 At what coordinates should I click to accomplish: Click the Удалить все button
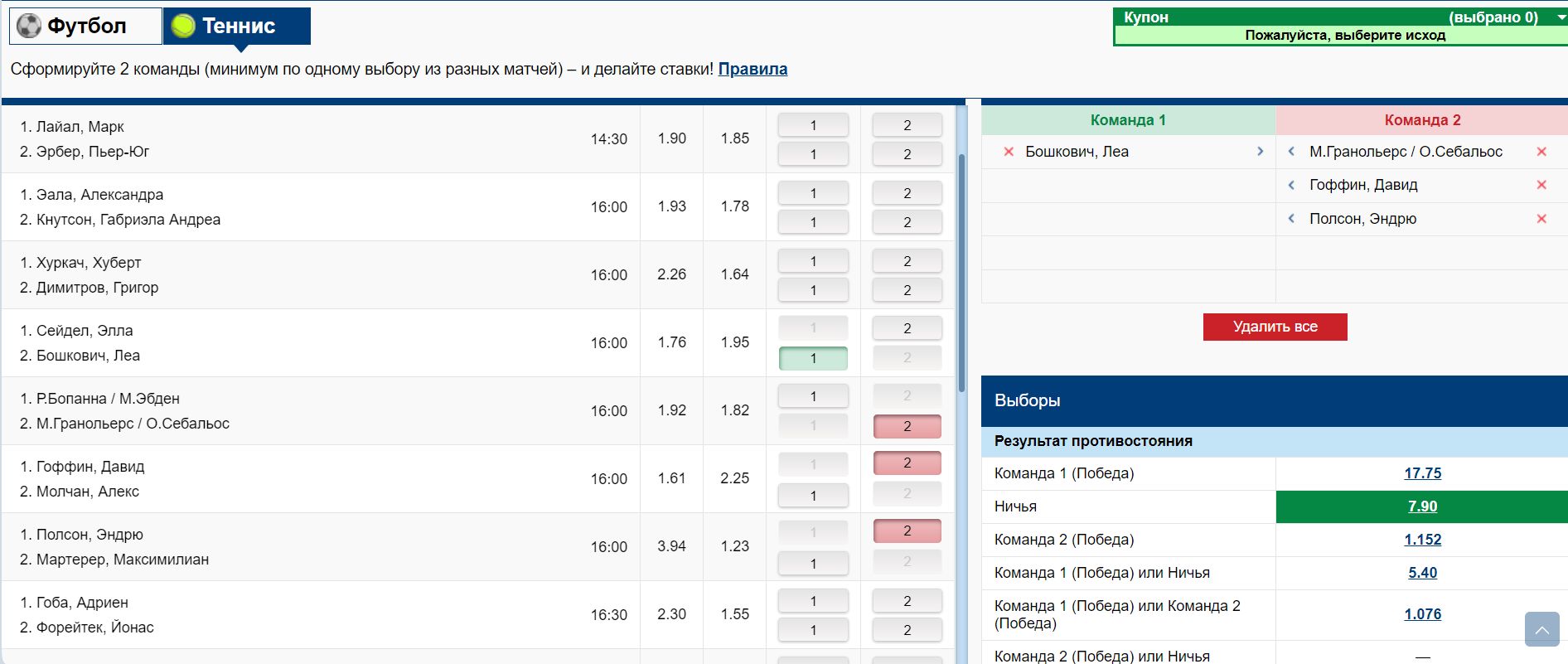click(1275, 327)
